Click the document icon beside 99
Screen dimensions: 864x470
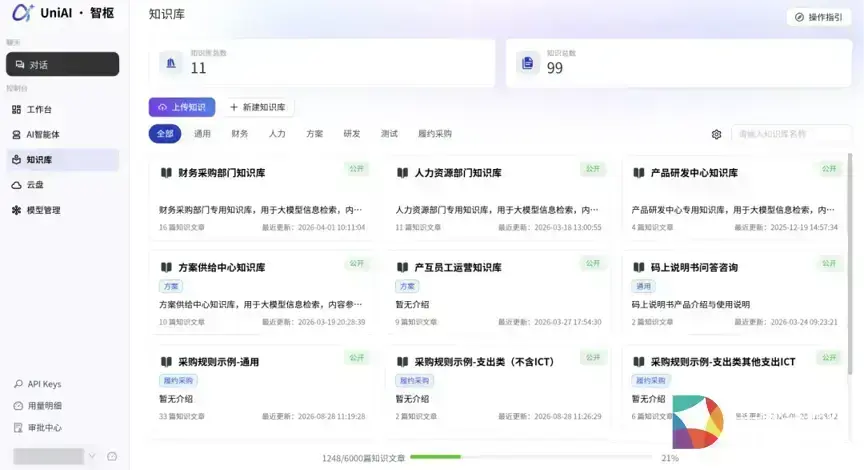point(527,63)
